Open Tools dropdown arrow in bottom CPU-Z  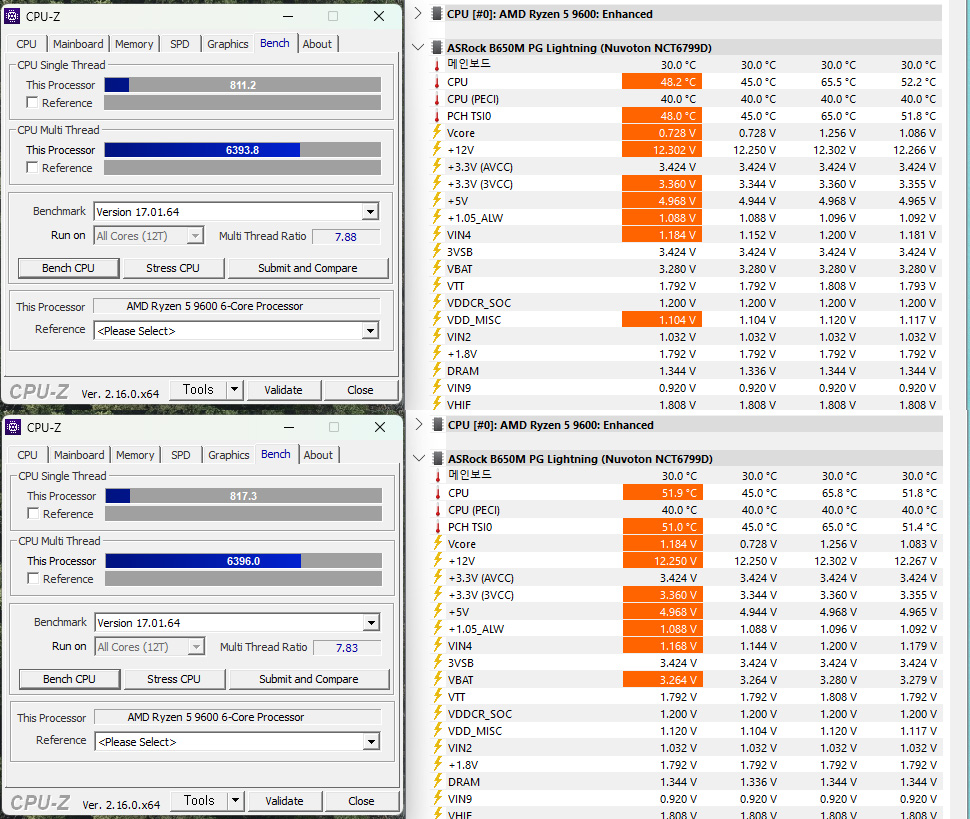pos(236,800)
